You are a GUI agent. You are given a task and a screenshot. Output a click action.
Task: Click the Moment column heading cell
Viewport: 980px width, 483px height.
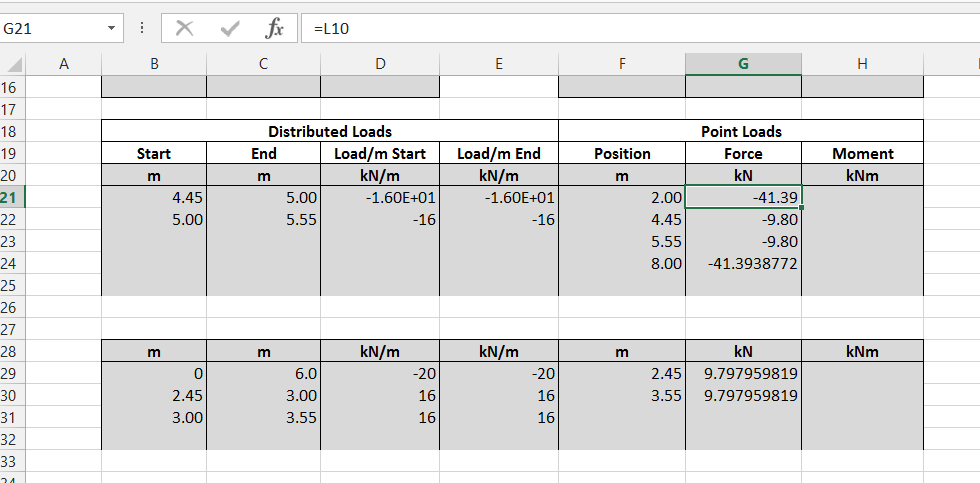[x=862, y=153]
